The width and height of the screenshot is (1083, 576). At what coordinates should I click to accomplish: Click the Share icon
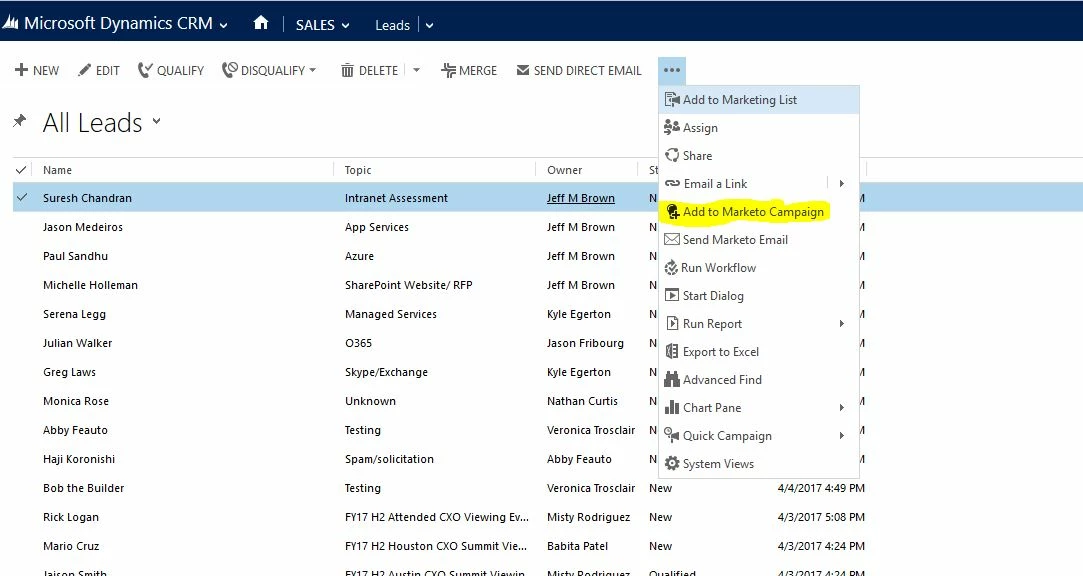click(671, 155)
